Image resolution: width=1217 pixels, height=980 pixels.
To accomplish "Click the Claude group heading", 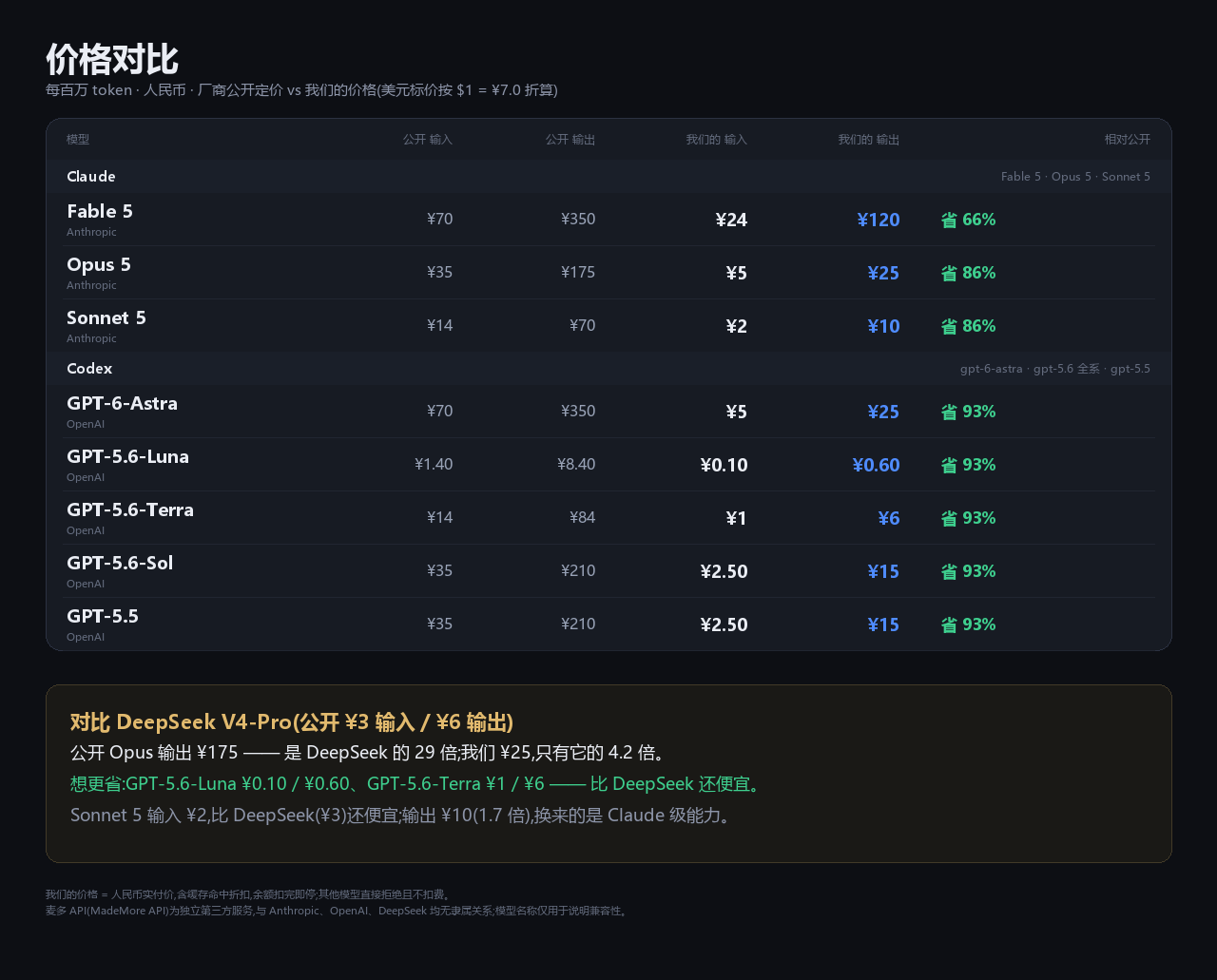I will pos(91,177).
